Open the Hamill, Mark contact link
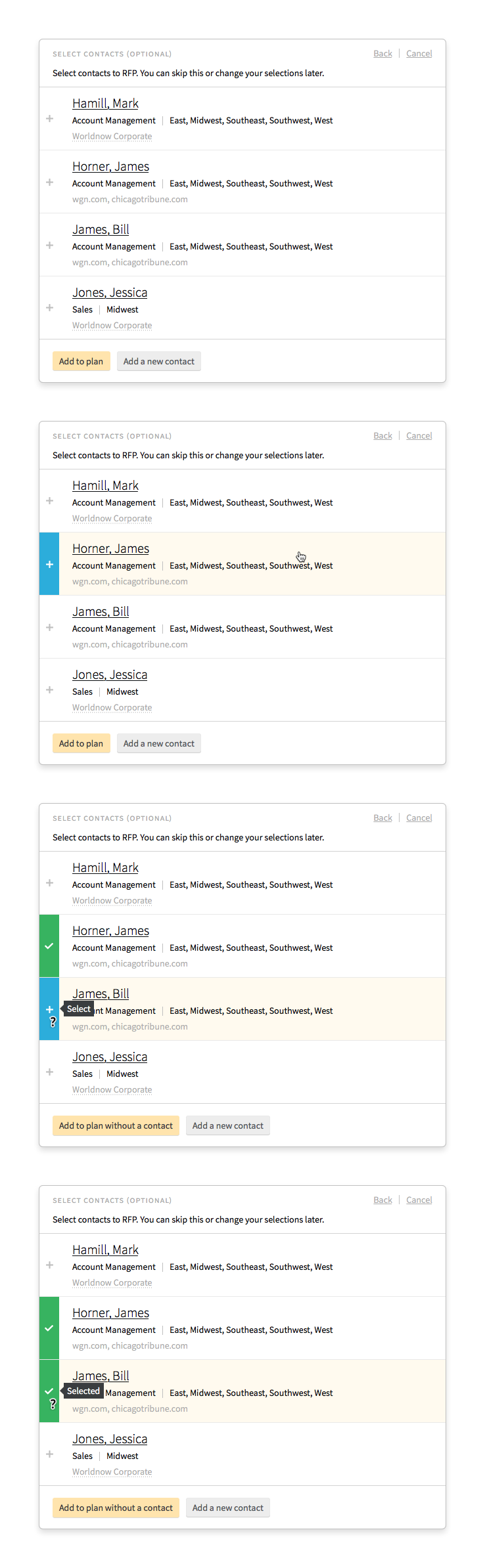 [105, 103]
